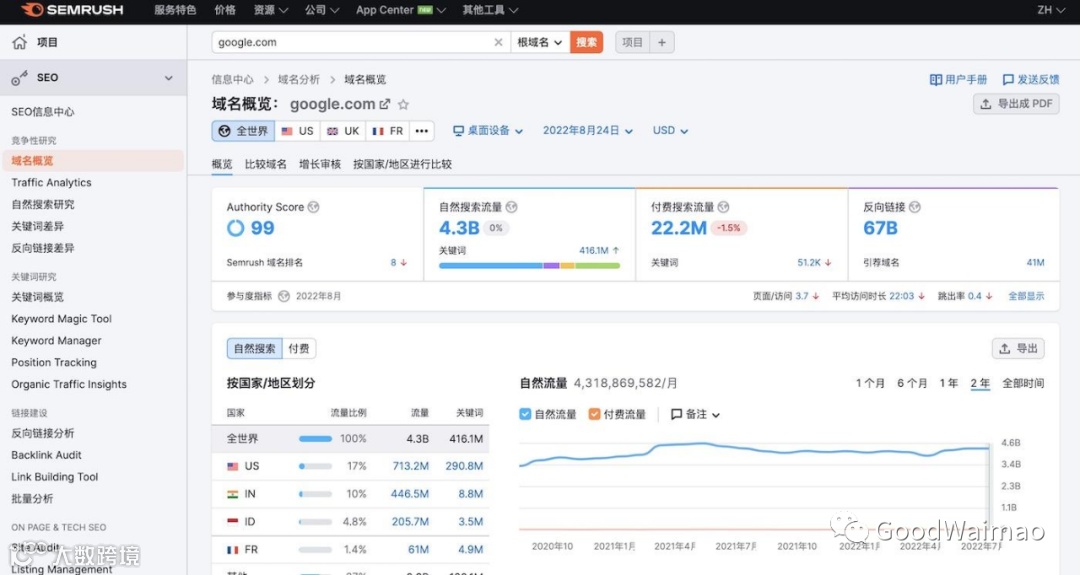Select the 全世界 globe filter
This screenshot has width=1080, height=575.
tap(243, 131)
